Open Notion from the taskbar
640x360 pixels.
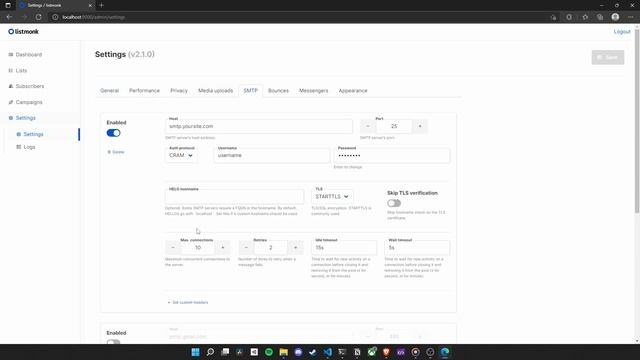(357, 352)
